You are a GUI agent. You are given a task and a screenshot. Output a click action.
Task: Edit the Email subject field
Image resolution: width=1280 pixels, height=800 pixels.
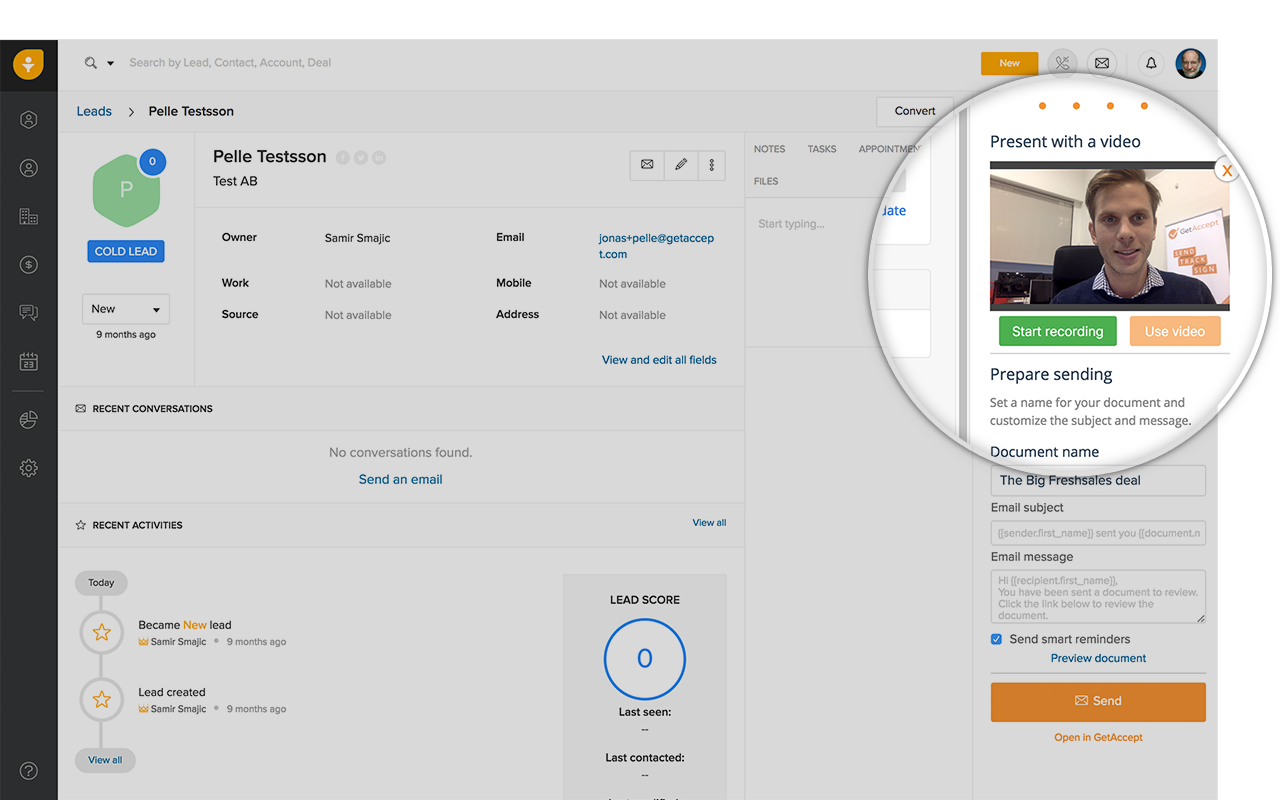pyautogui.click(x=1098, y=533)
